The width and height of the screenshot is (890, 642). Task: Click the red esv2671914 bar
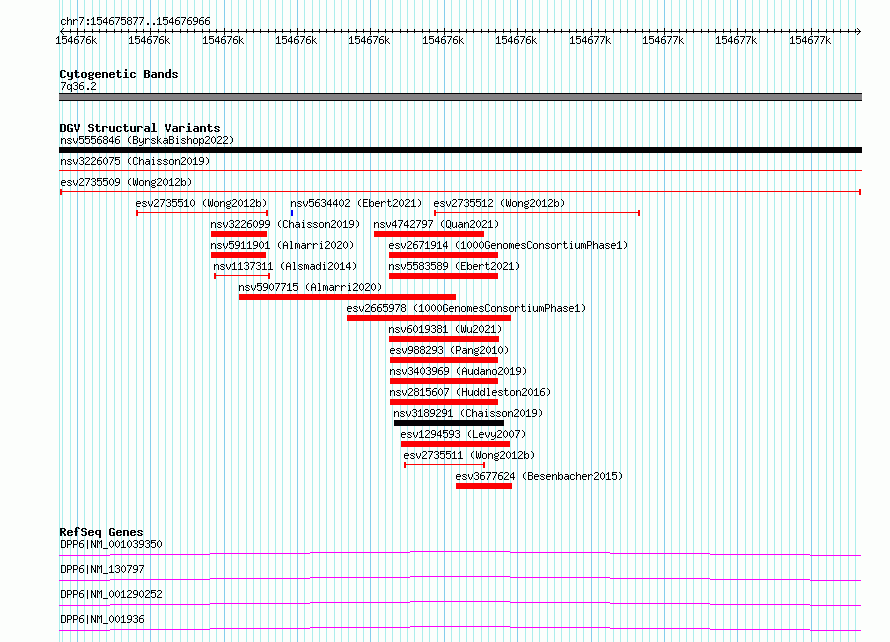point(443,255)
